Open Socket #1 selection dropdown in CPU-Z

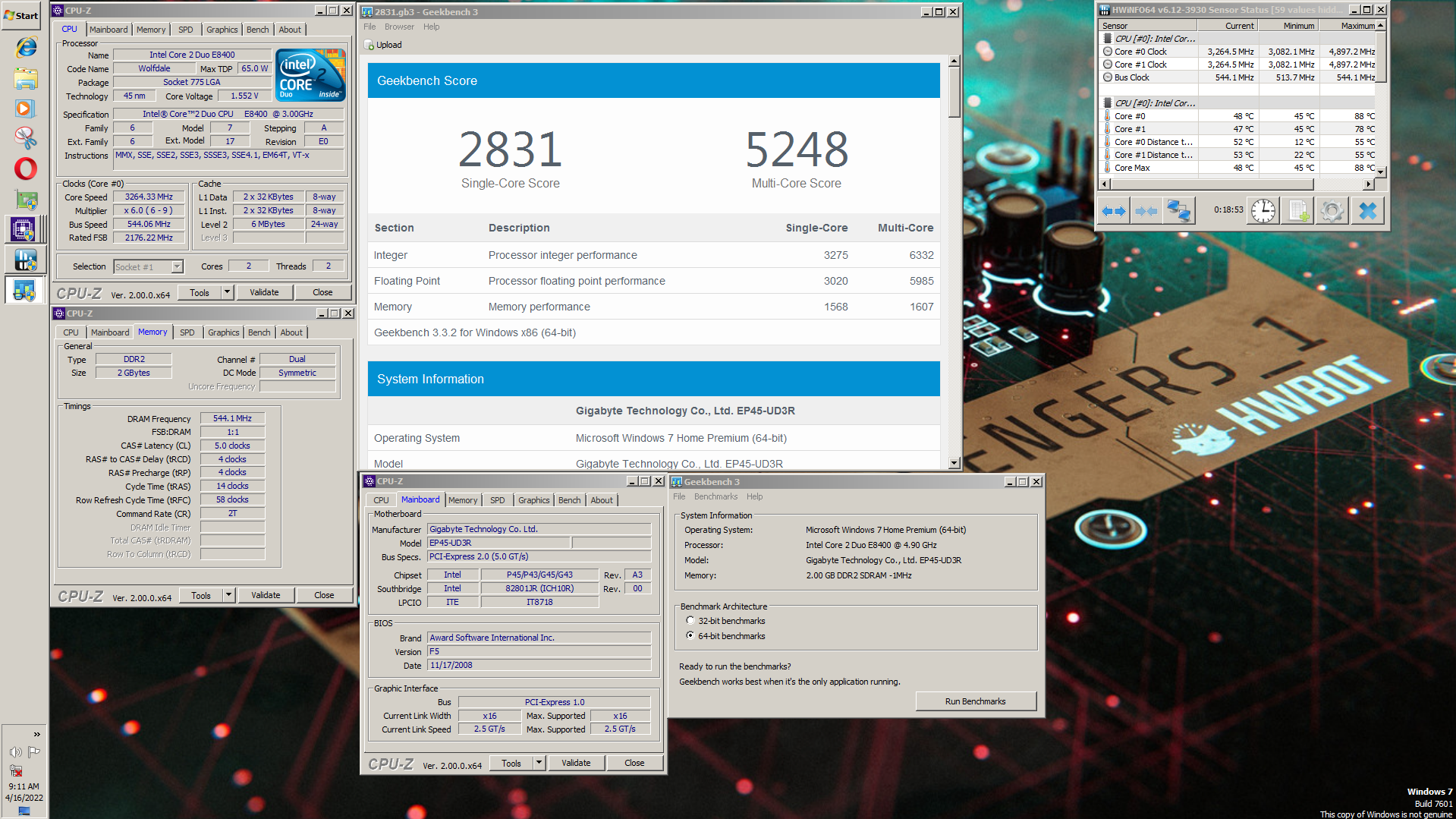click(177, 267)
